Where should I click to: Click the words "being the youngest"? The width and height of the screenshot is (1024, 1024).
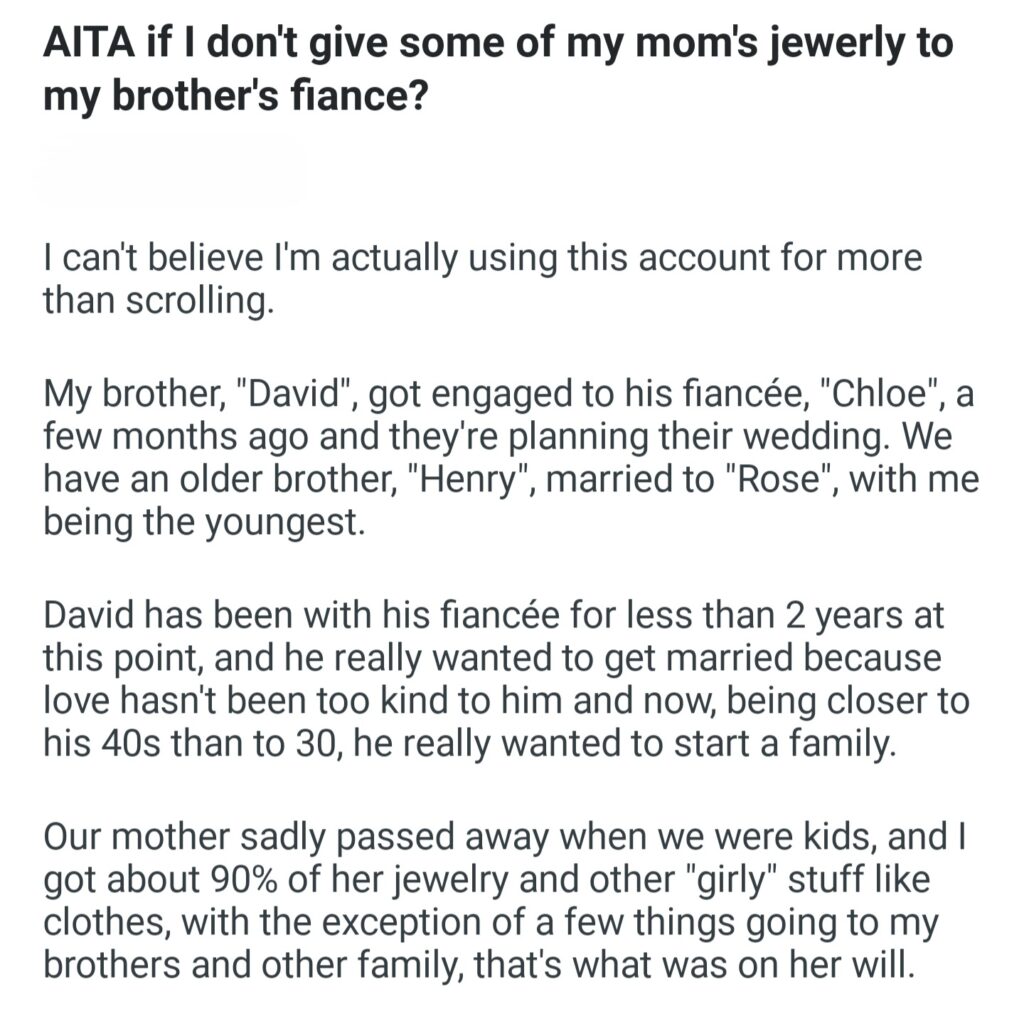coord(200,522)
